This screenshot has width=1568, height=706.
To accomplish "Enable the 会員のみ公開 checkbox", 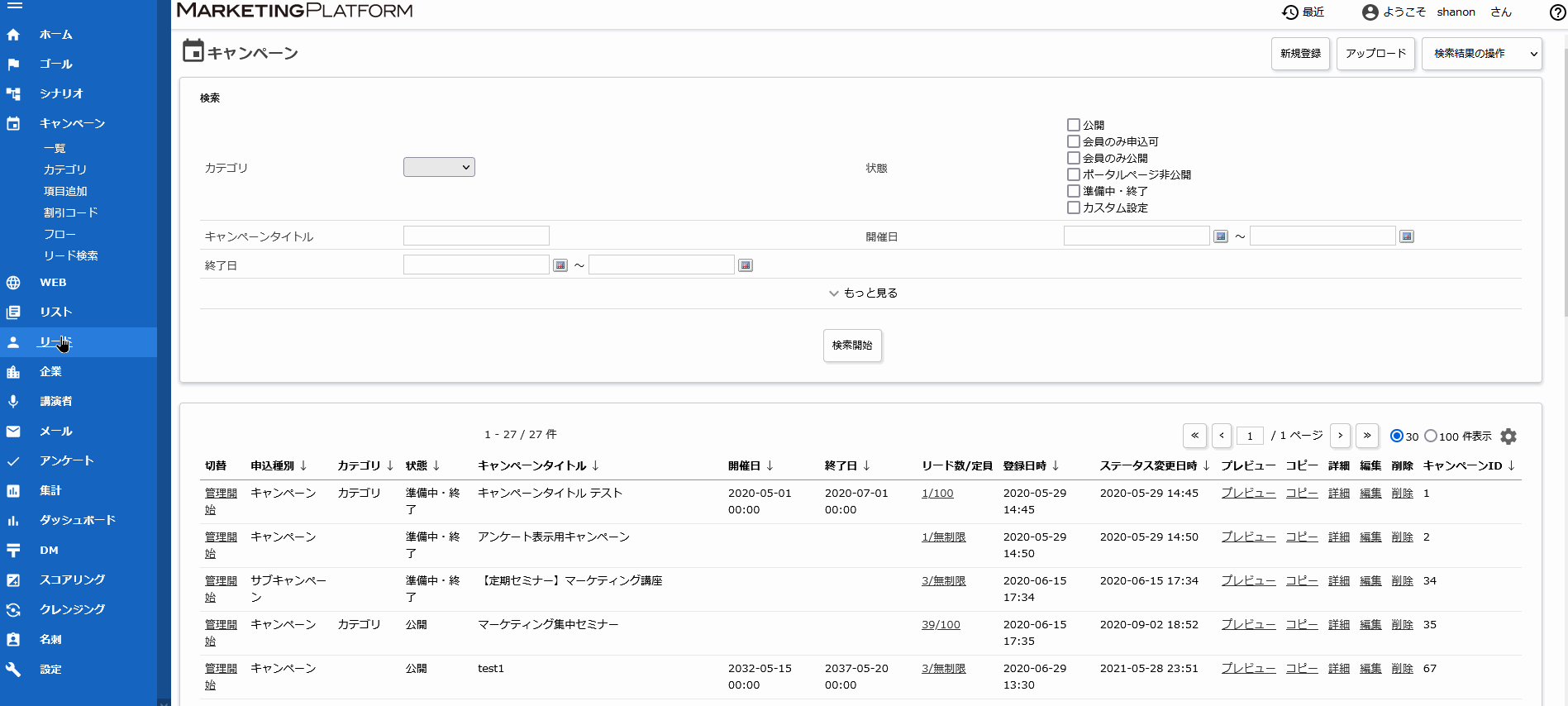I will [x=1074, y=158].
